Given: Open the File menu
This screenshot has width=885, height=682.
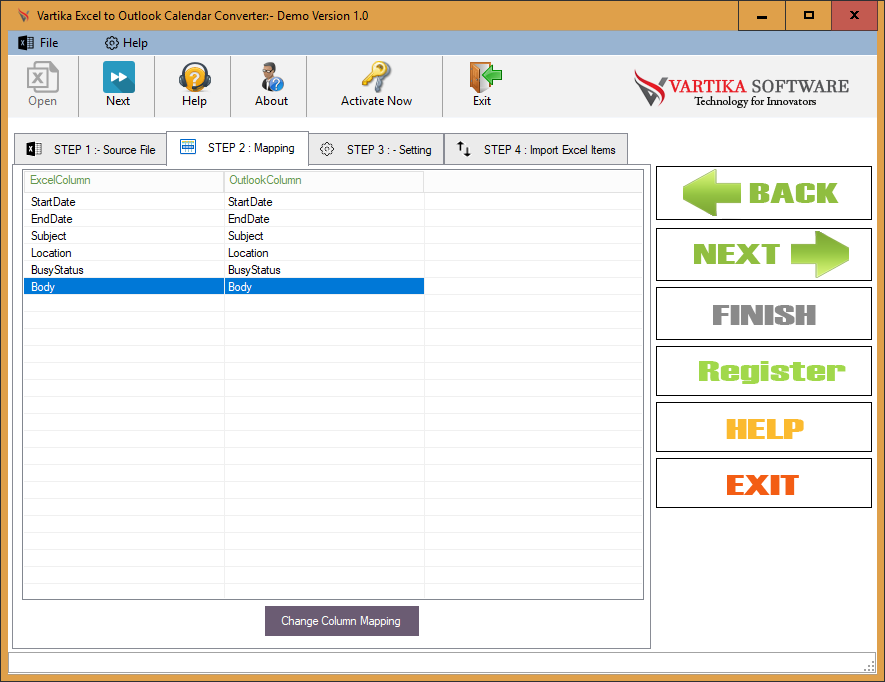Looking at the screenshot, I should pyautogui.click(x=49, y=43).
